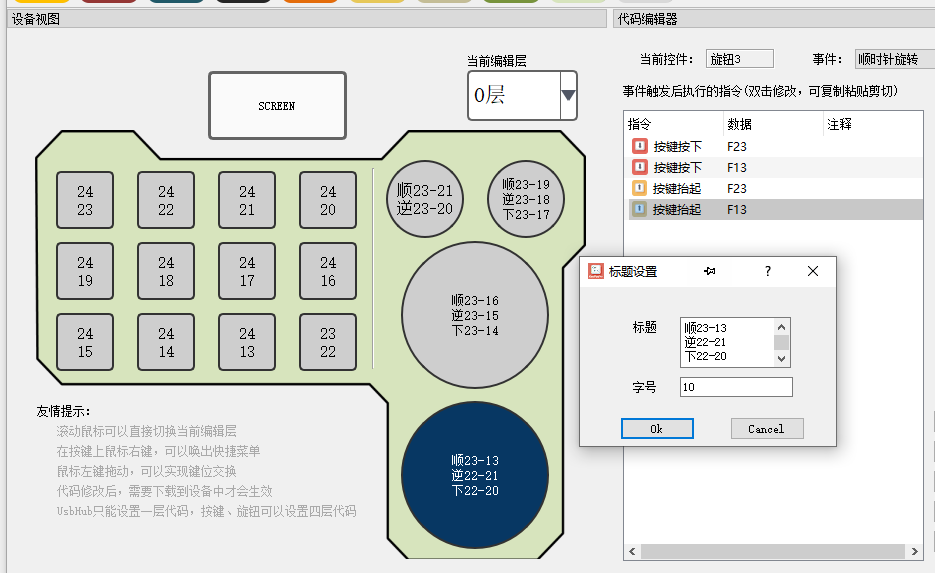
Task: Click the first 按键按下 F23 instruction icon
Action: (640, 146)
